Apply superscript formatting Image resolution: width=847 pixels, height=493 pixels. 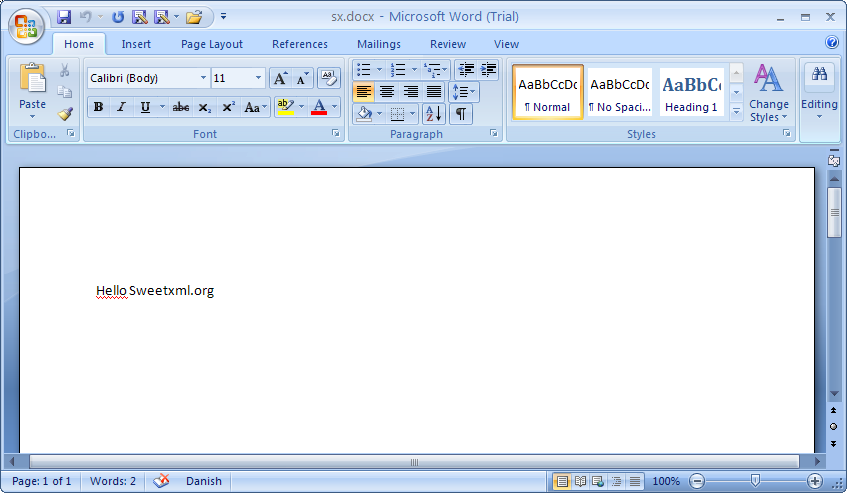228,107
